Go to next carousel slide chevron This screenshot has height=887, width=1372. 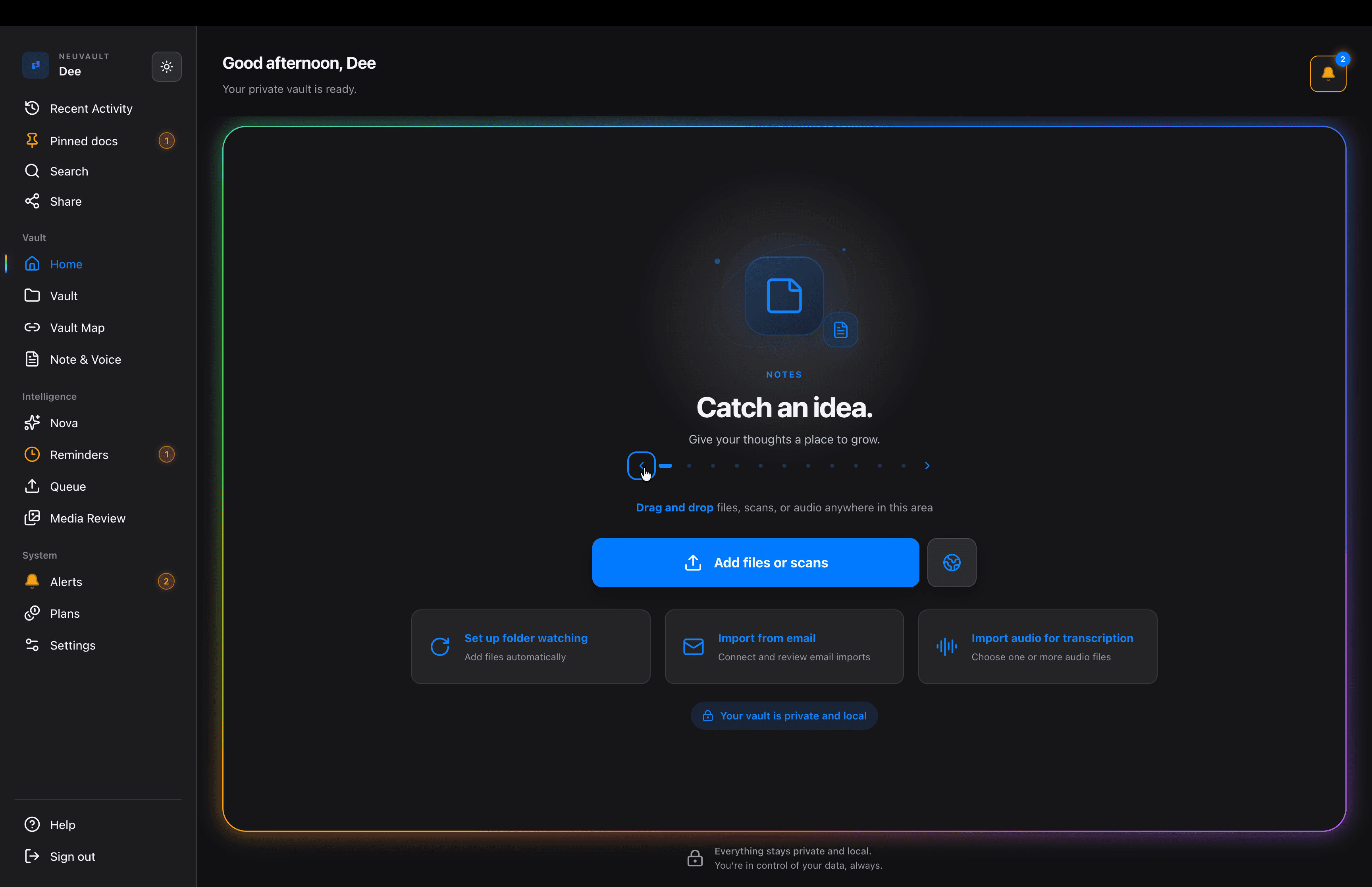coord(927,465)
